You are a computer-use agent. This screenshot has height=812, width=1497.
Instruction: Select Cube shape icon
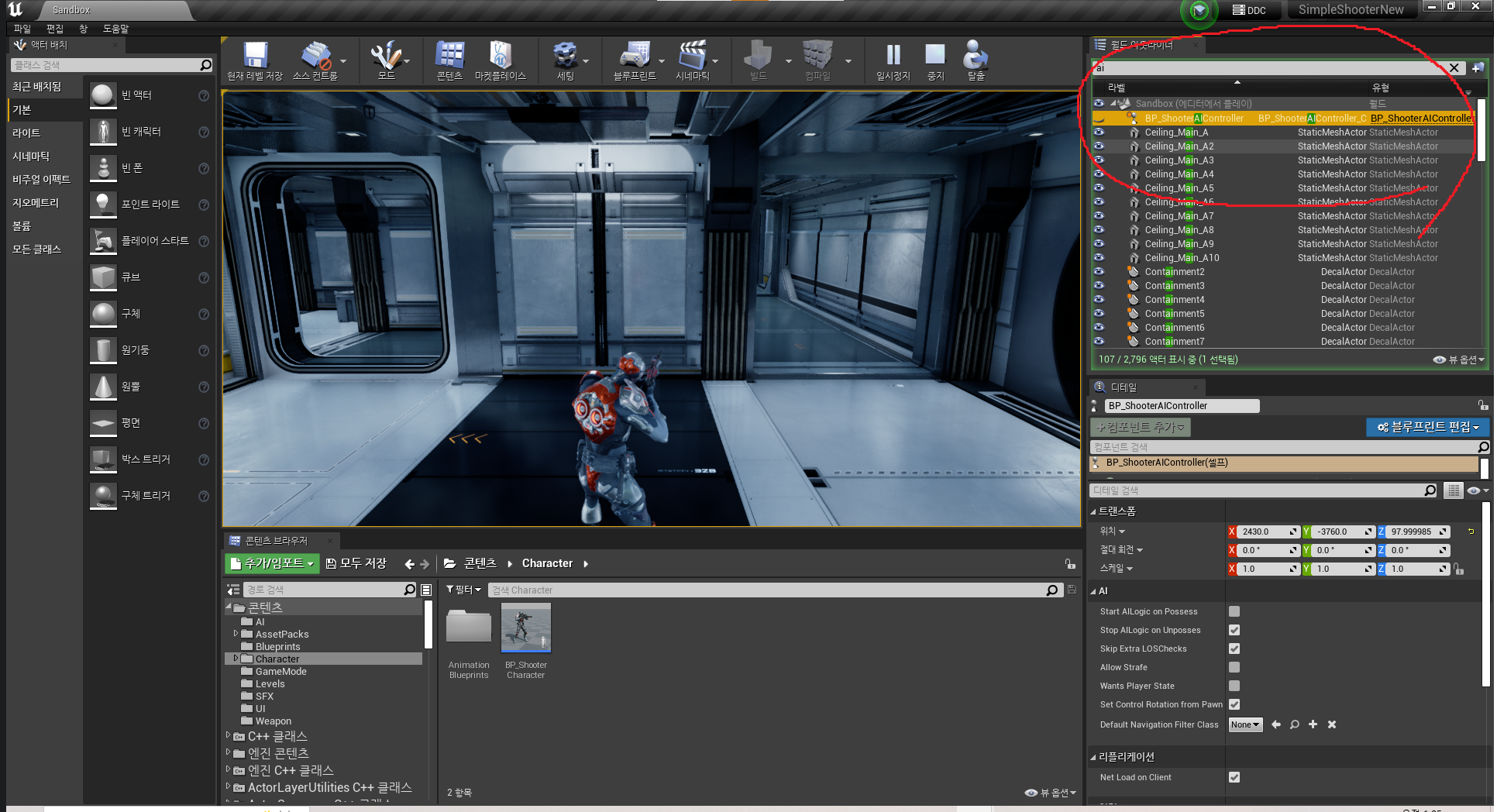coord(102,277)
